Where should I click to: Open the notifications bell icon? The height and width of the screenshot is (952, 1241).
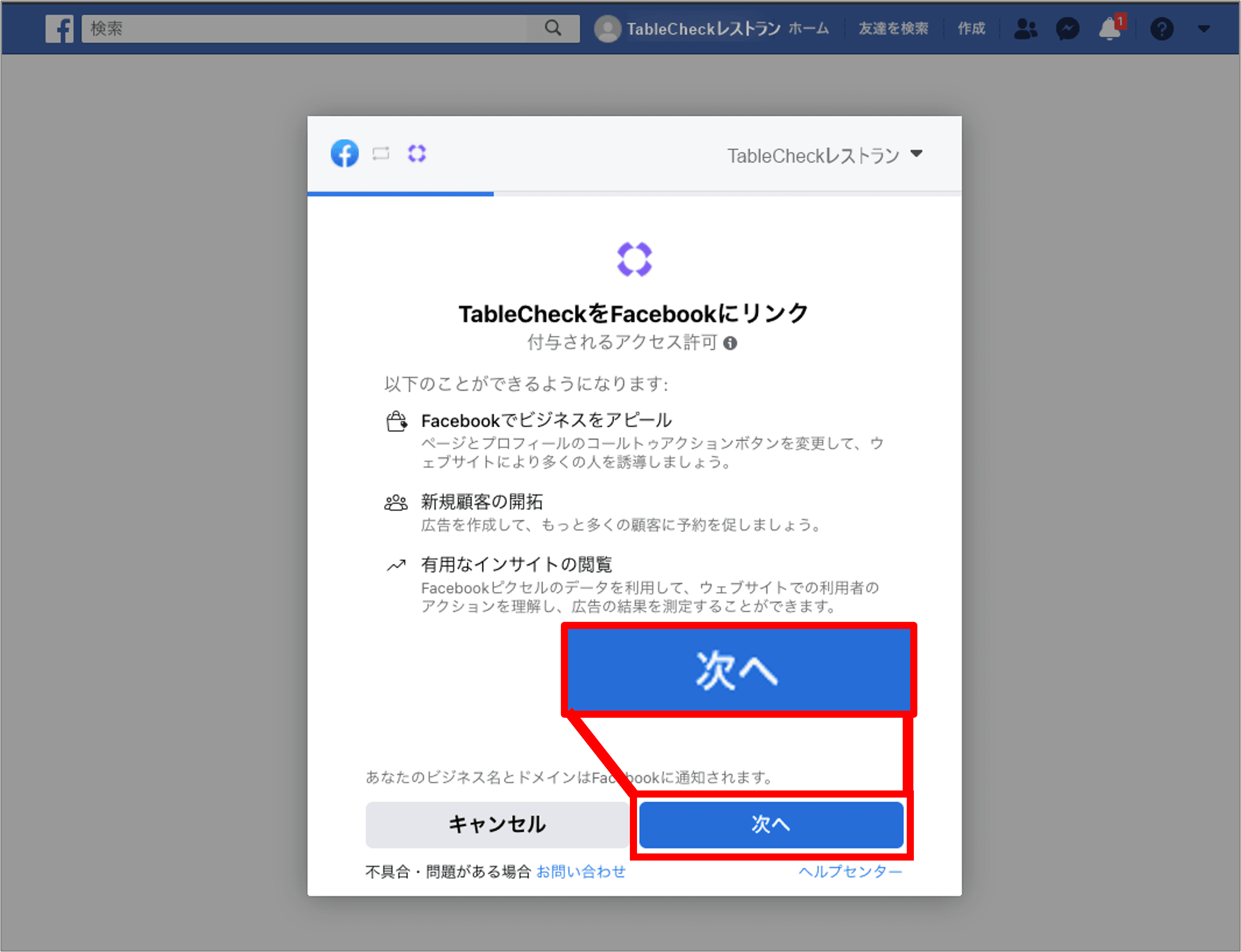tap(1109, 28)
